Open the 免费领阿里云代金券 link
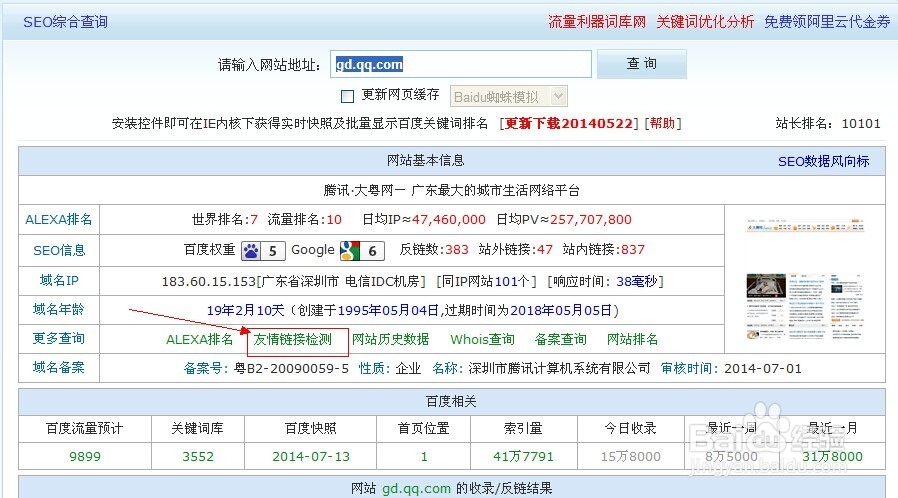 coord(827,22)
